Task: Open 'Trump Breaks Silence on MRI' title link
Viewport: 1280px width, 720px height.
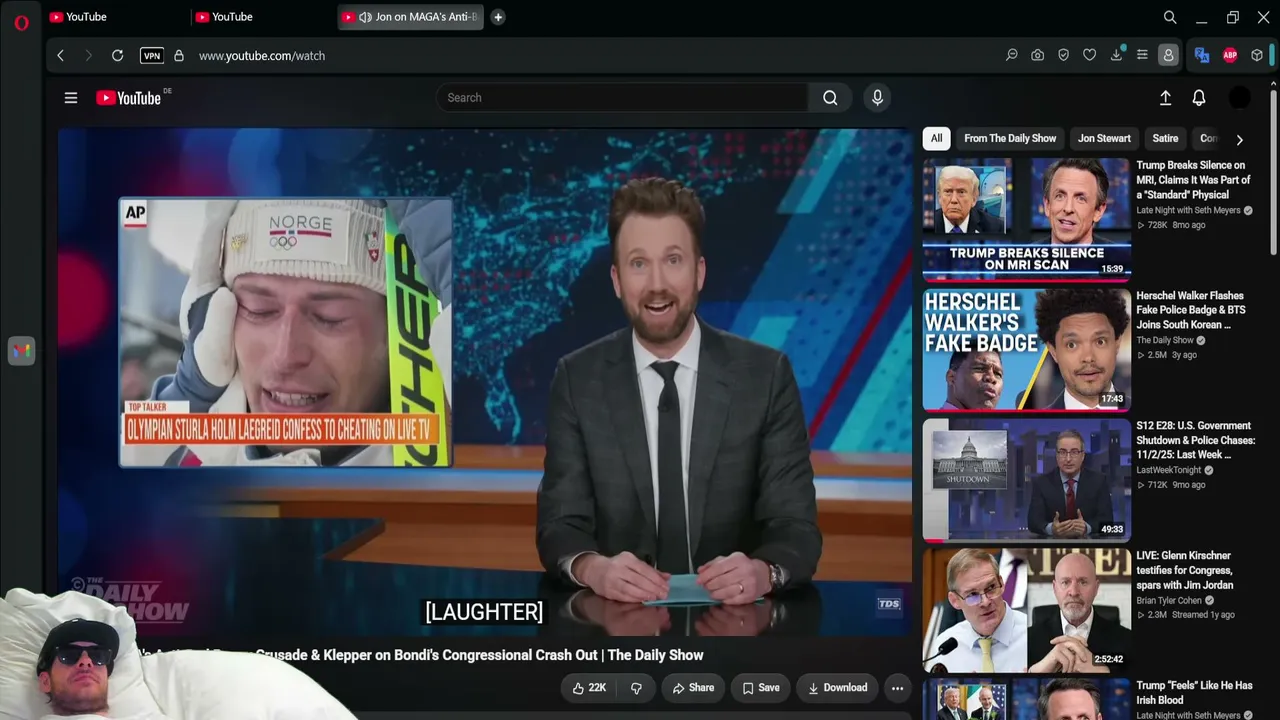Action: pyautogui.click(x=1193, y=180)
